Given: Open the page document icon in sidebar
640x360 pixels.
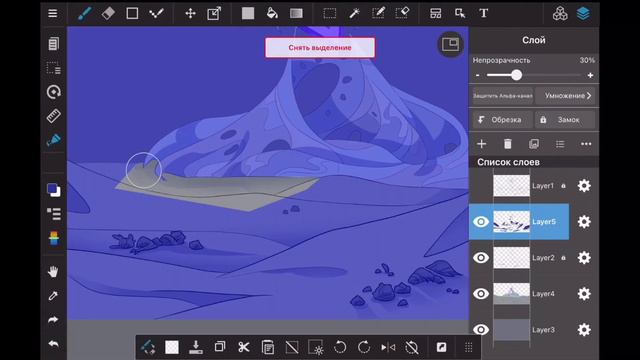Looking at the screenshot, I should (53, 44).
